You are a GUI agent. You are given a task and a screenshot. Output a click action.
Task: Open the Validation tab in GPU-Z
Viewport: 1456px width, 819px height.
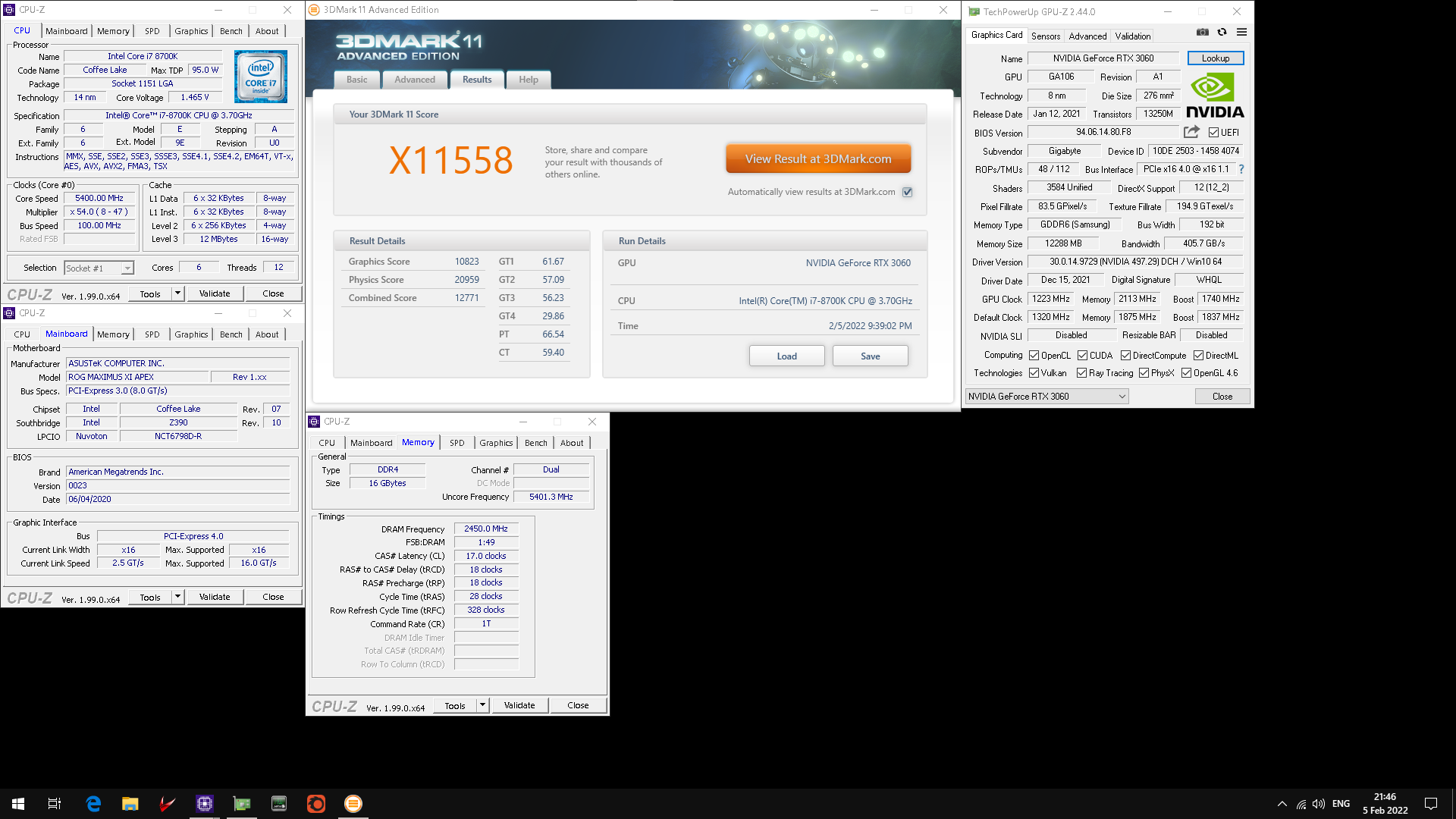[1133, 36]
